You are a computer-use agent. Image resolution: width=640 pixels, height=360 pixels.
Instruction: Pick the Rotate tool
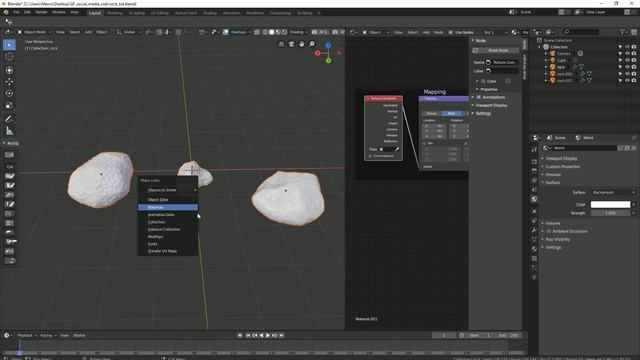pyautogui.click(x=9, y=93)
